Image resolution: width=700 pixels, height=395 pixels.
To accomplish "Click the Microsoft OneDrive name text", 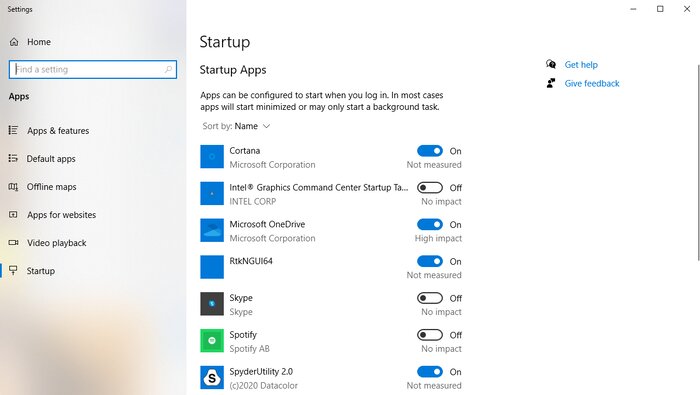I will (x=267, y=225).
